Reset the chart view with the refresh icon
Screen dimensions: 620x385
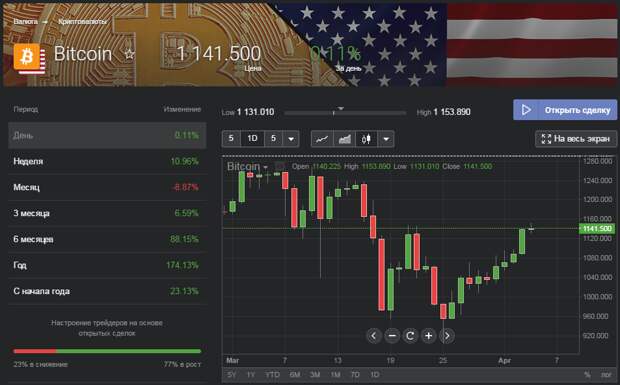coord(410,336)
